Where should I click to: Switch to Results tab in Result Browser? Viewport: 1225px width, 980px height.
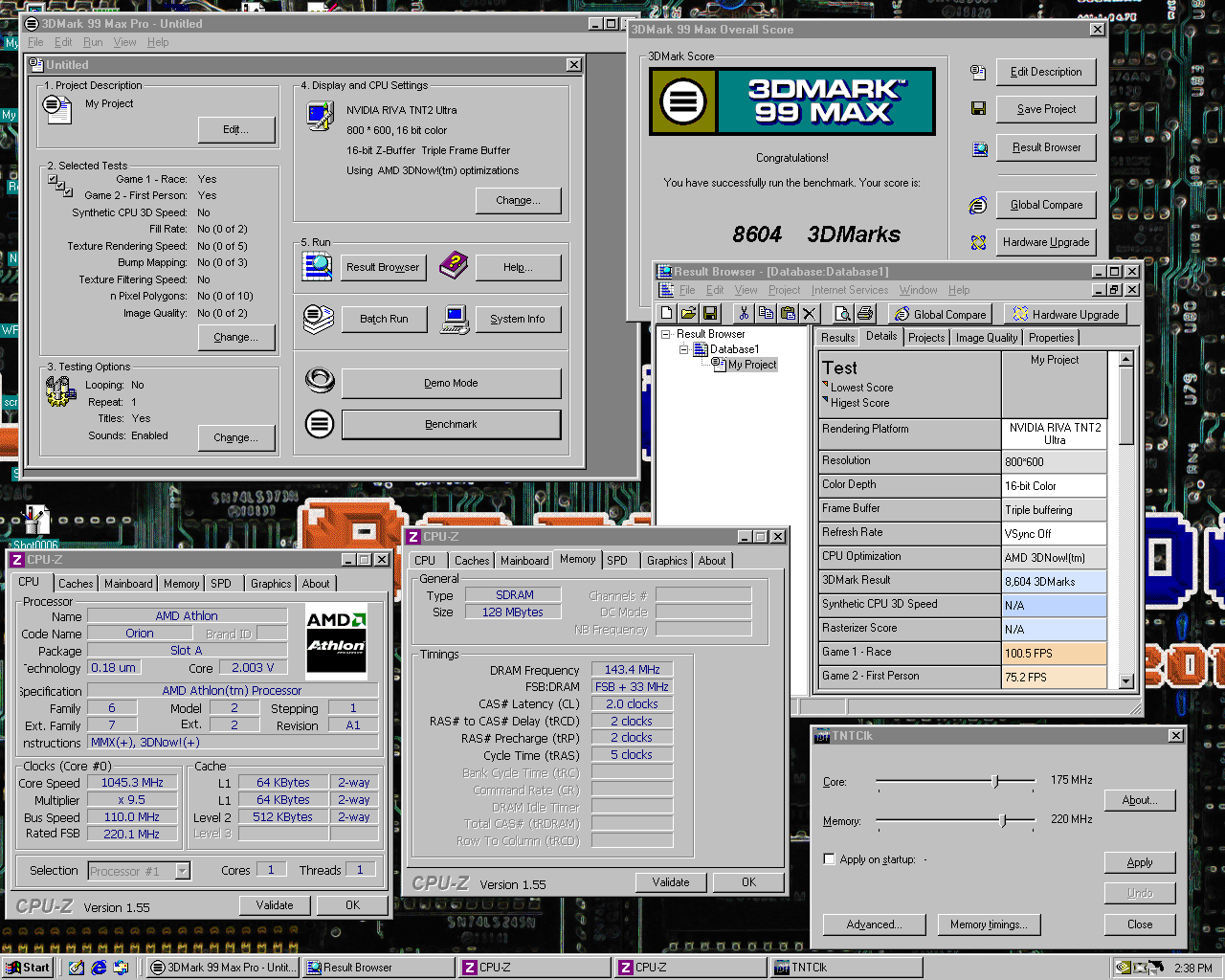click(x=837, y=338)
